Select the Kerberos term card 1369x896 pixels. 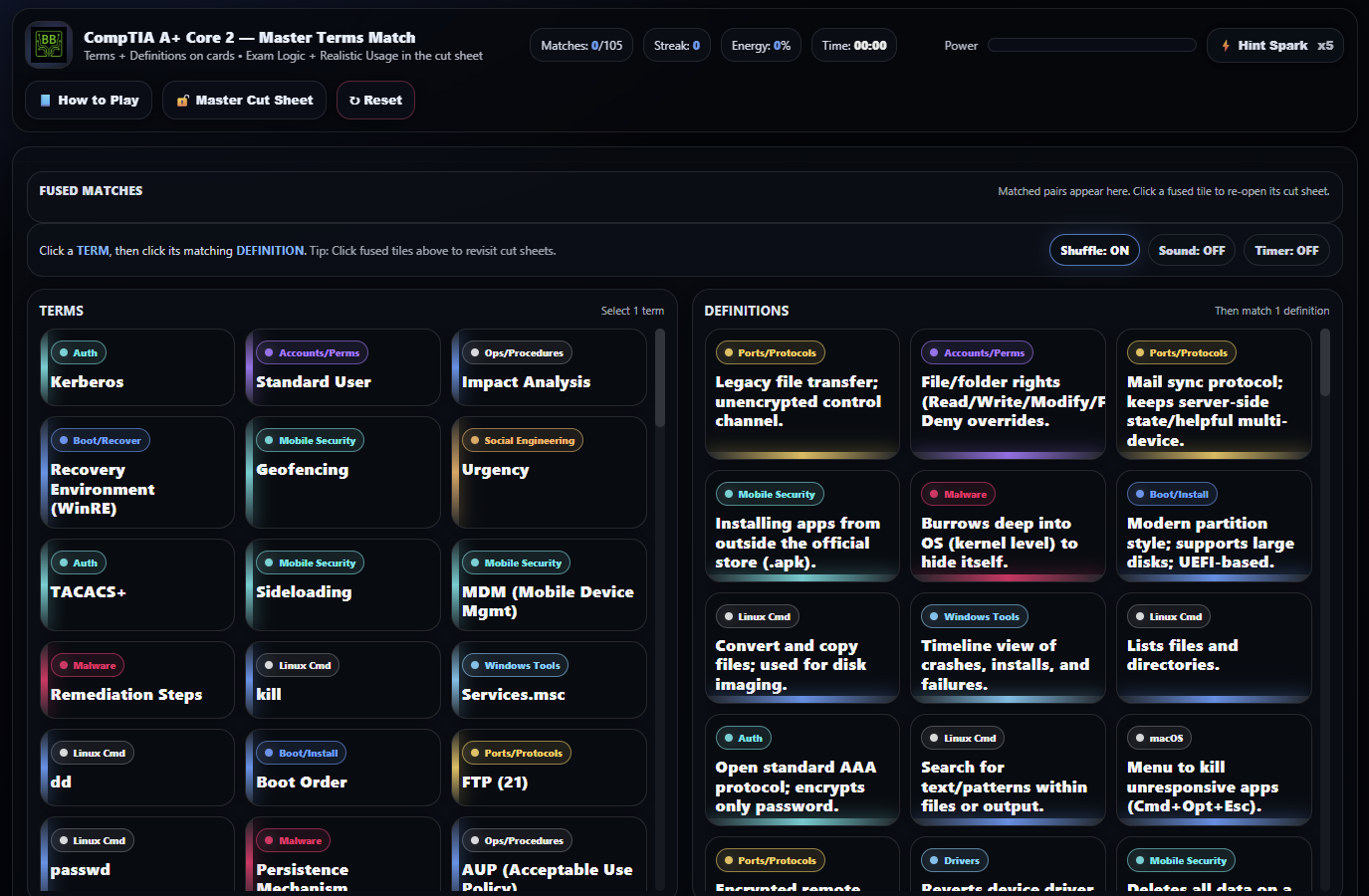click(137, 368)
